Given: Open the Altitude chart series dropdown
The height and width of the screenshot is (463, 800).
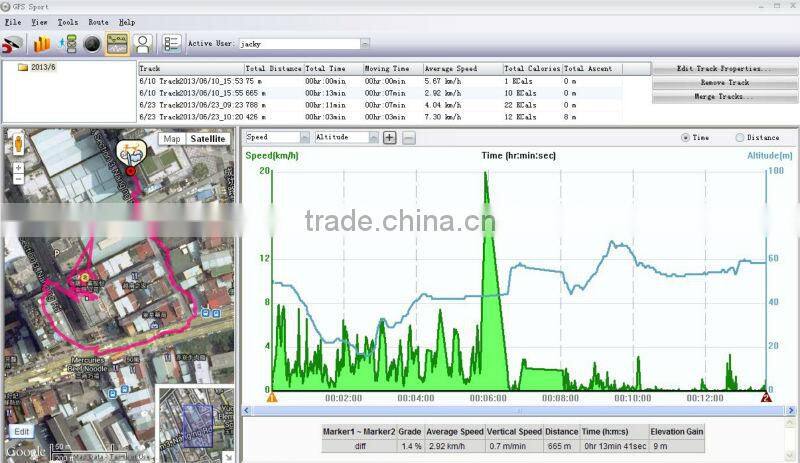Looking at the screenshot, I should click(374, 138).
